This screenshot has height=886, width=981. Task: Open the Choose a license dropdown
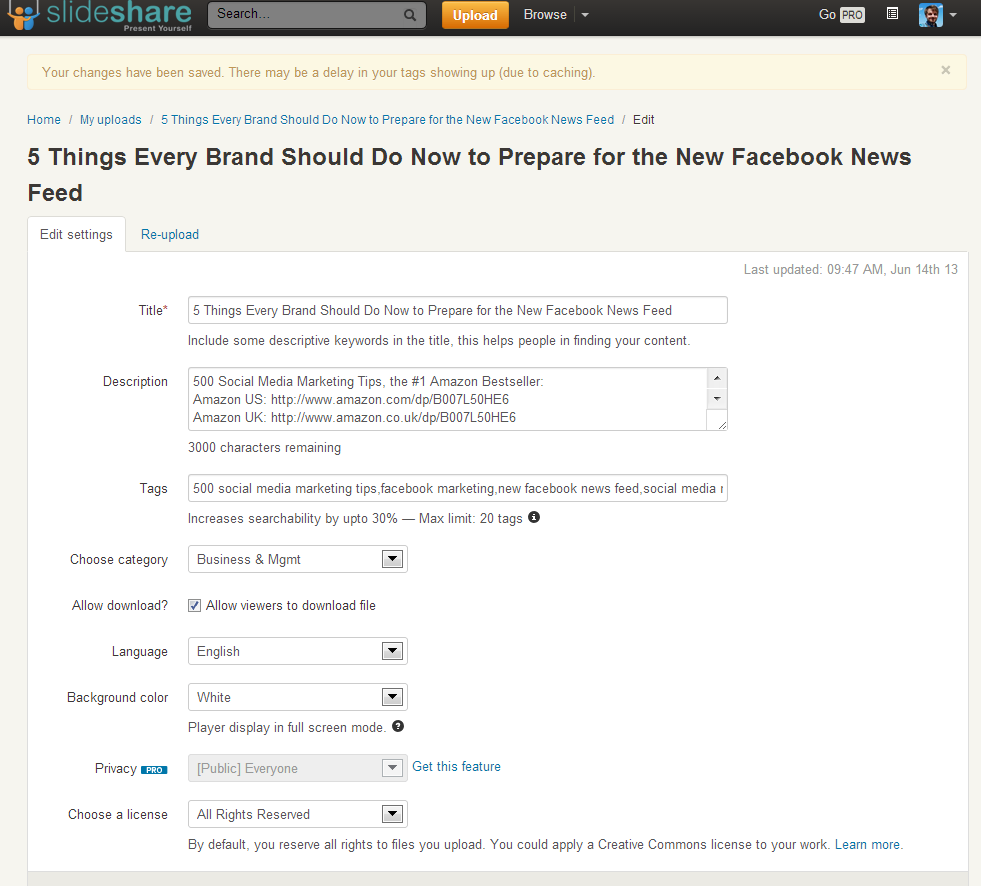coord(298,814)
